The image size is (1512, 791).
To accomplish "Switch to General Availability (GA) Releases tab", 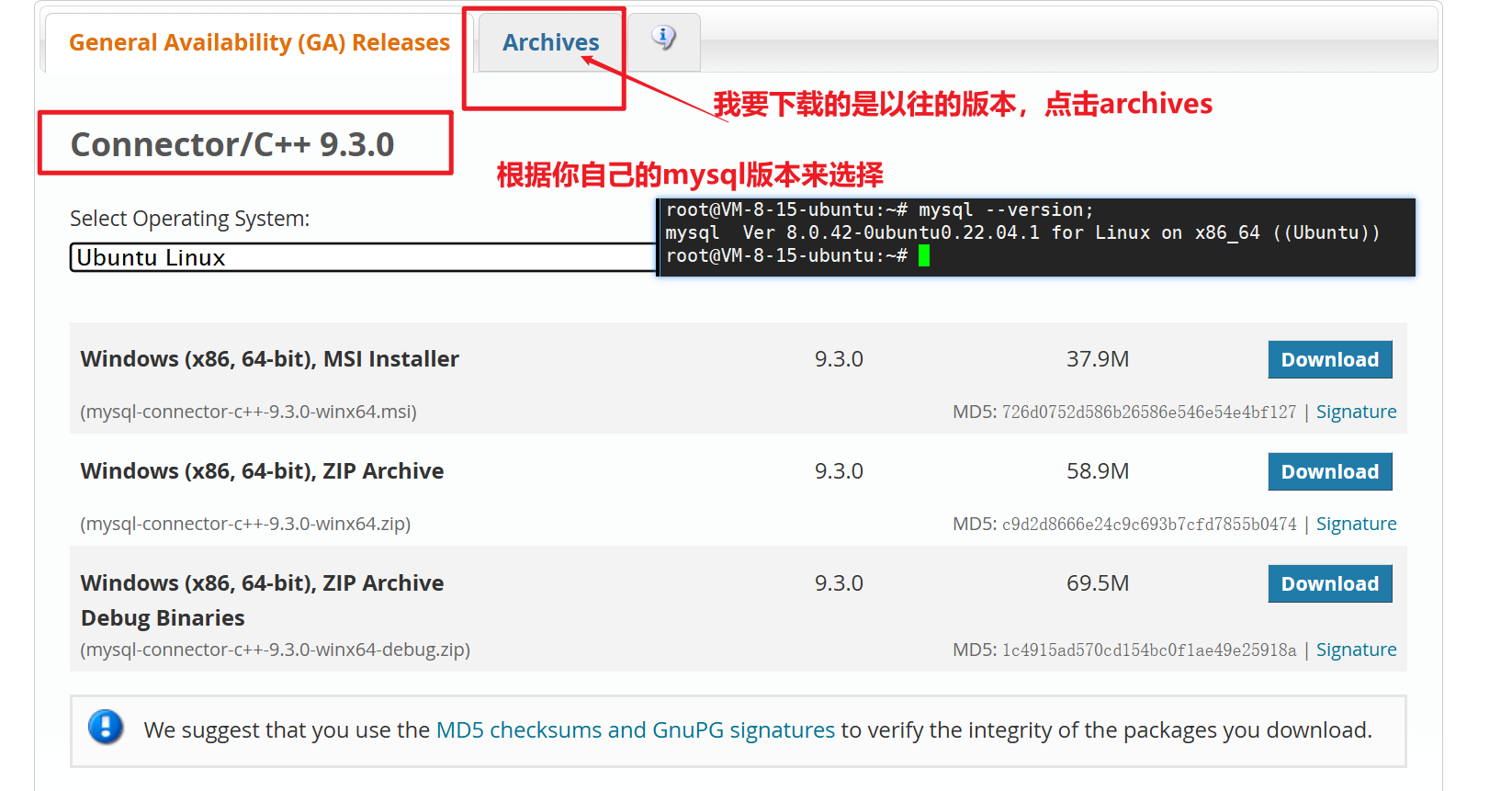I will coord(259,42).
